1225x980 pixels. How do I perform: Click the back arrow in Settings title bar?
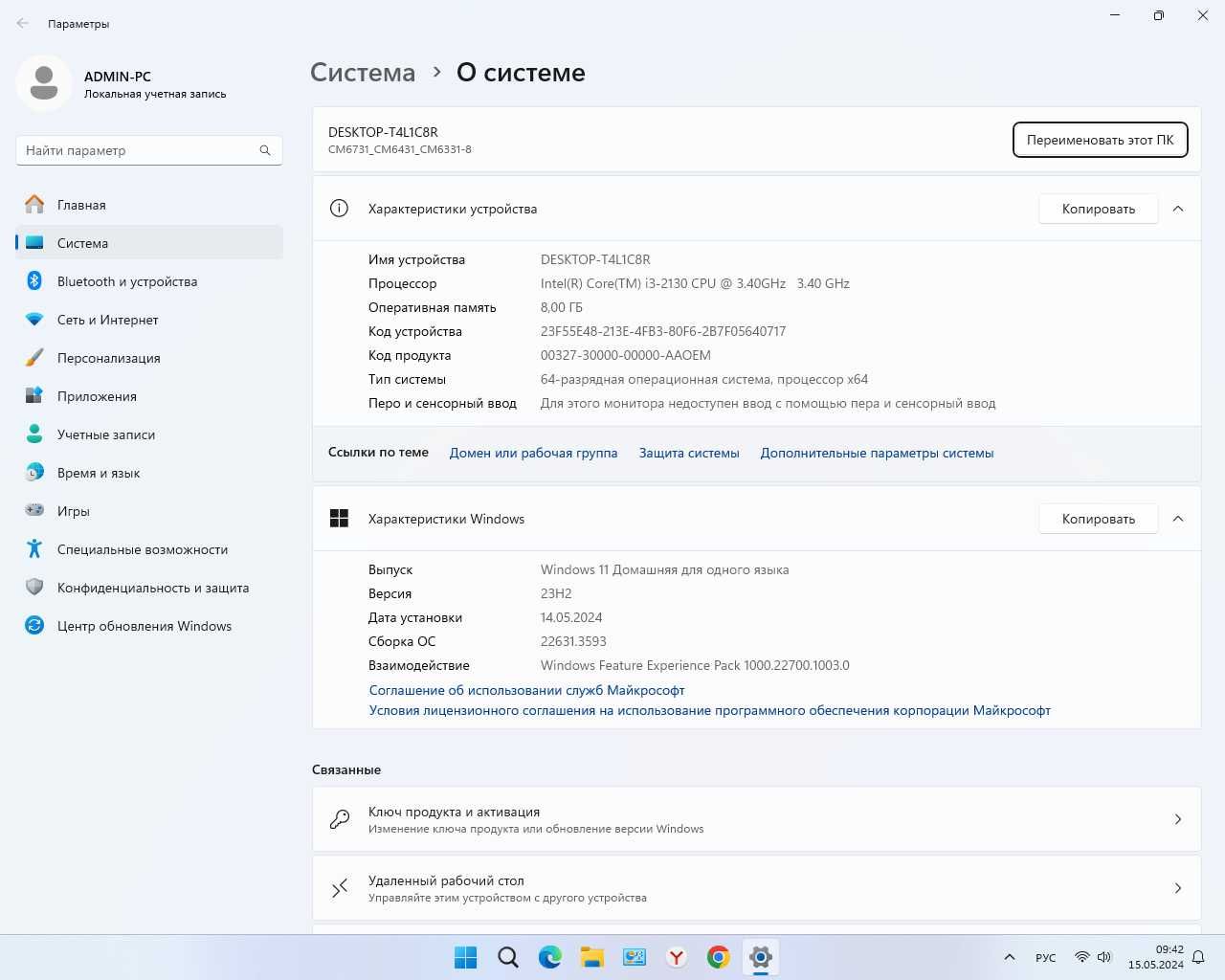[22, 23]
